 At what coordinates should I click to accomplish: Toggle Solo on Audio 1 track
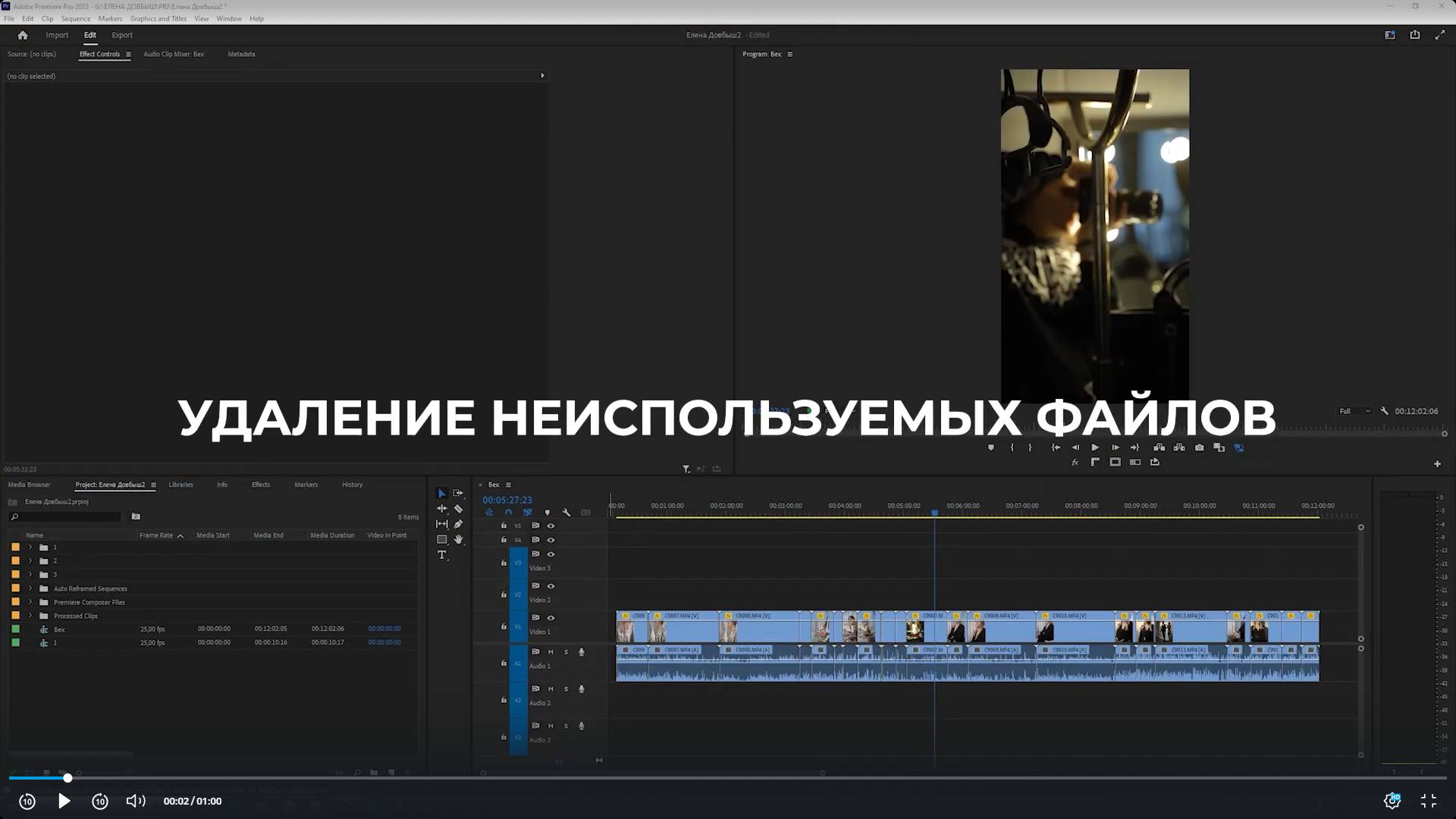coord(566,651)
